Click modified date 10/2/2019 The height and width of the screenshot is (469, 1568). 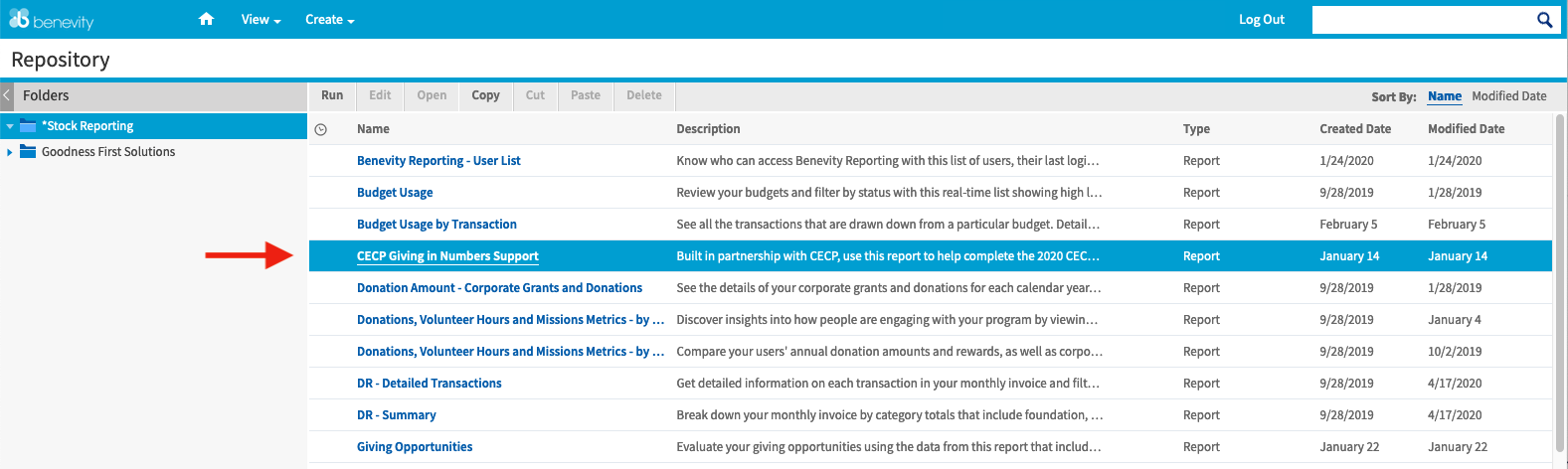(1455, 352)
